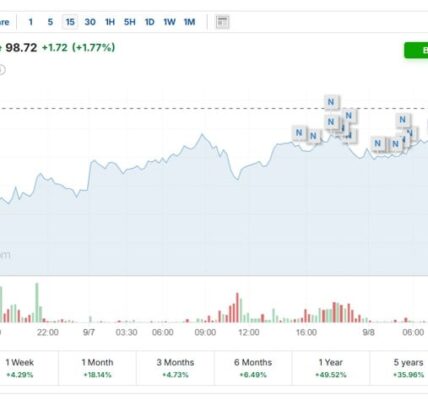428x400 pixels.
Task: Click the tallest red volume bar near 12:00
Action: coord(238,307)
